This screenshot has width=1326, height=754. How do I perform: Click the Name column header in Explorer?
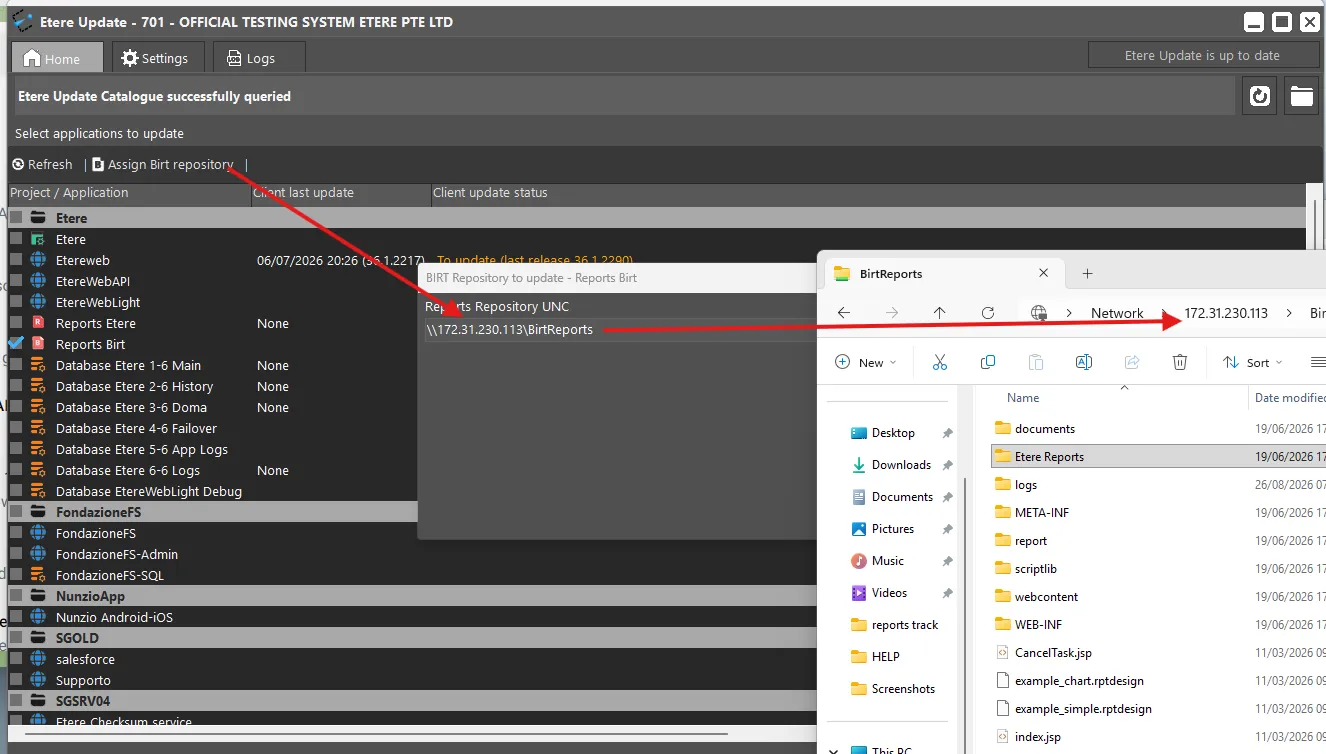pyautogui.click(x=1023, y=398)
